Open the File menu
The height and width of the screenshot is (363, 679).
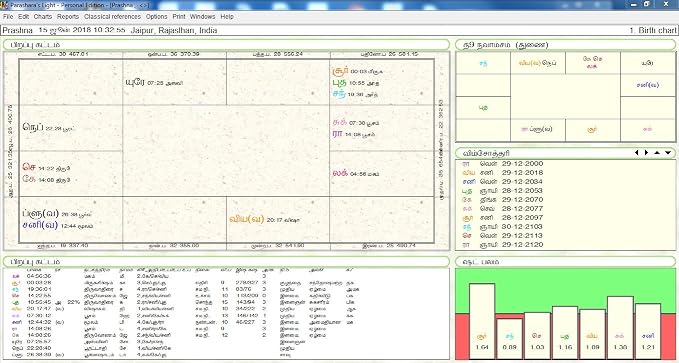pos(8,16)
